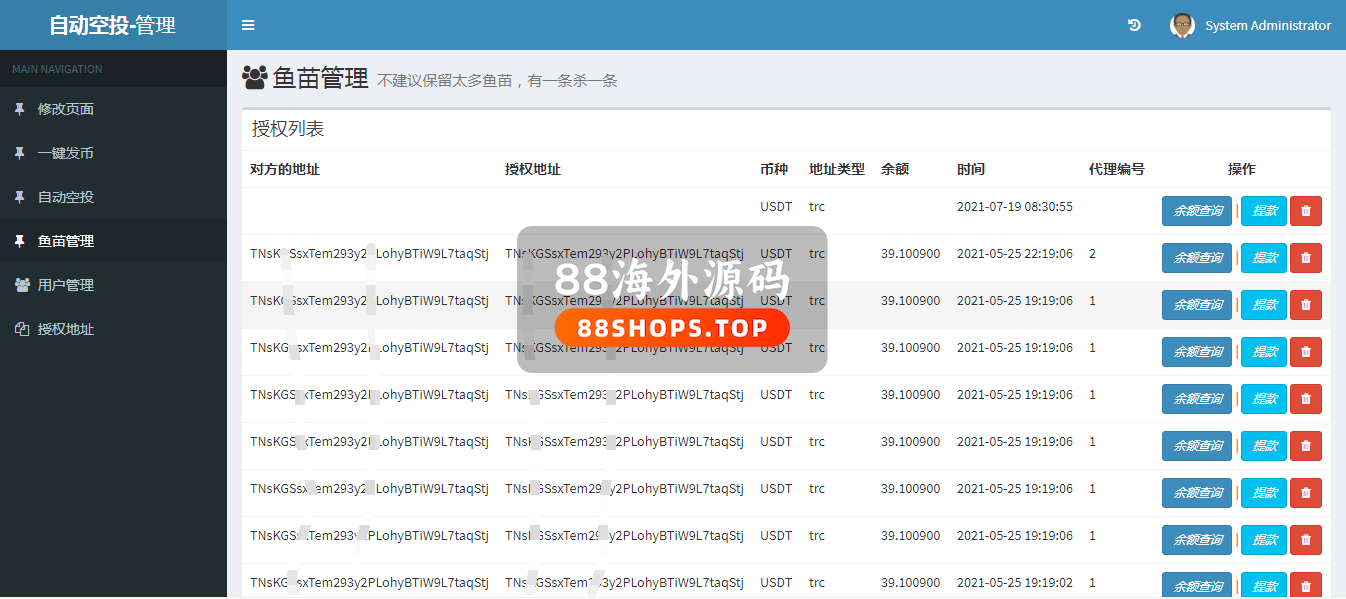The width and height of the screenshot is (1346, 599).
Task: Toggle the sidebar with hamburger icon
Action: pos(248,25)
